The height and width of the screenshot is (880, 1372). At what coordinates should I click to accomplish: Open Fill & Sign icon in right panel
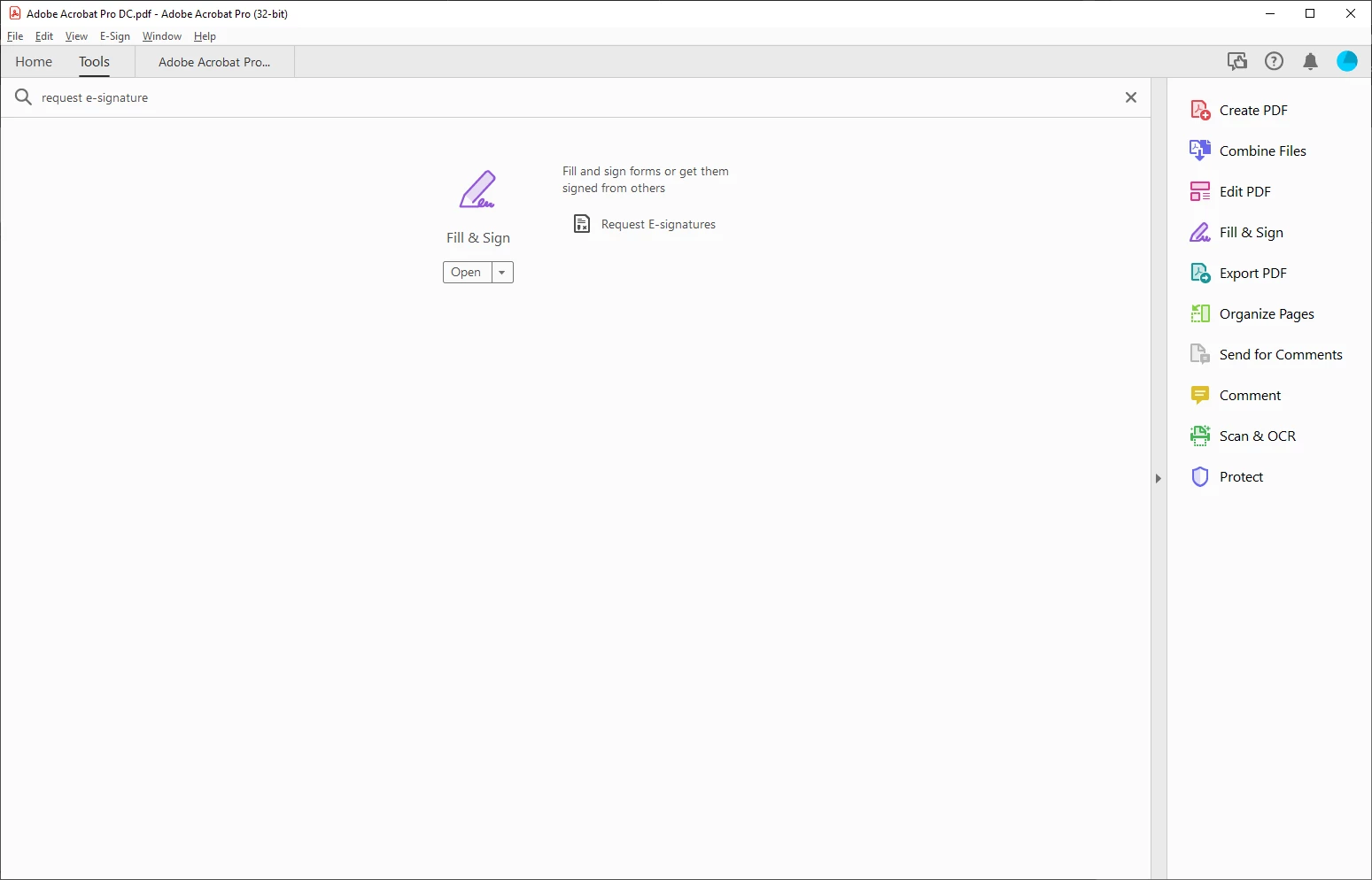(x=1200, y=232)
